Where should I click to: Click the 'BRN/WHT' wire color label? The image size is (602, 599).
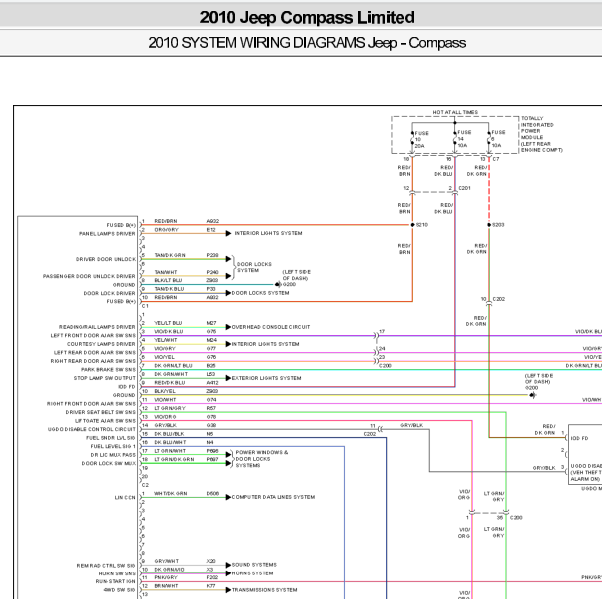[x=166, y=586]
